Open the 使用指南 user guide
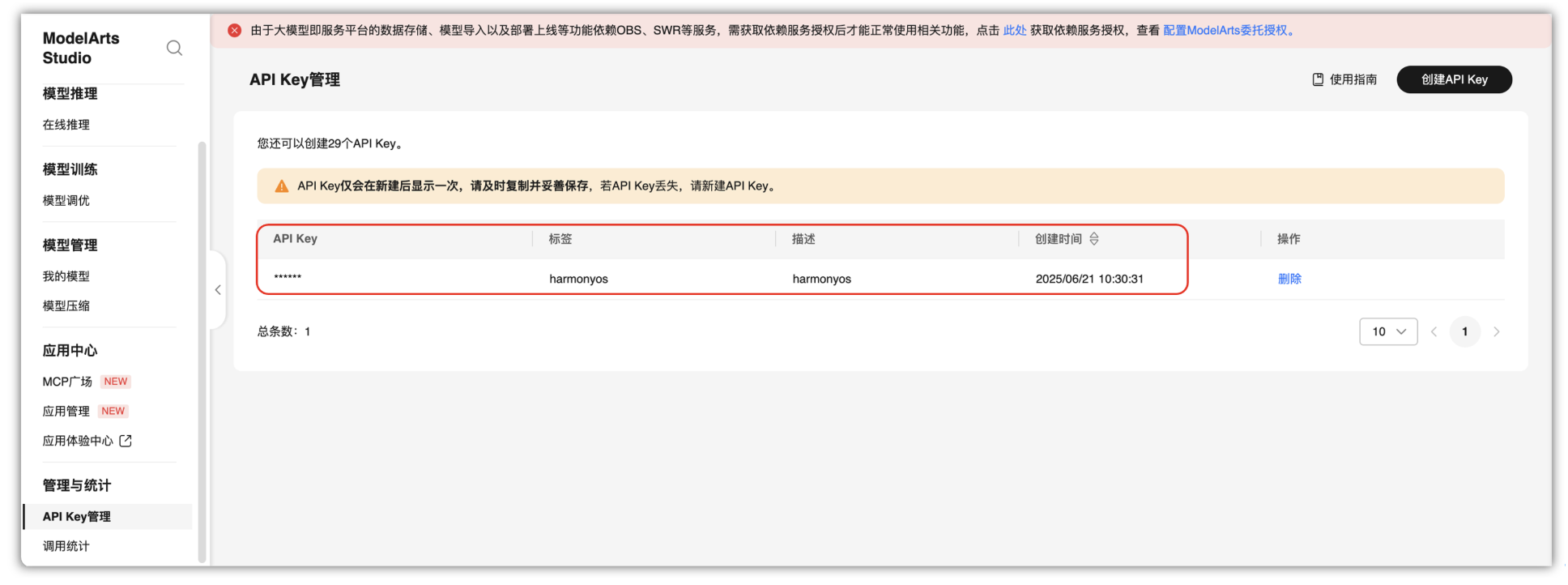This screenshot has height=585, width=1568. click(x=1344, y=79)
